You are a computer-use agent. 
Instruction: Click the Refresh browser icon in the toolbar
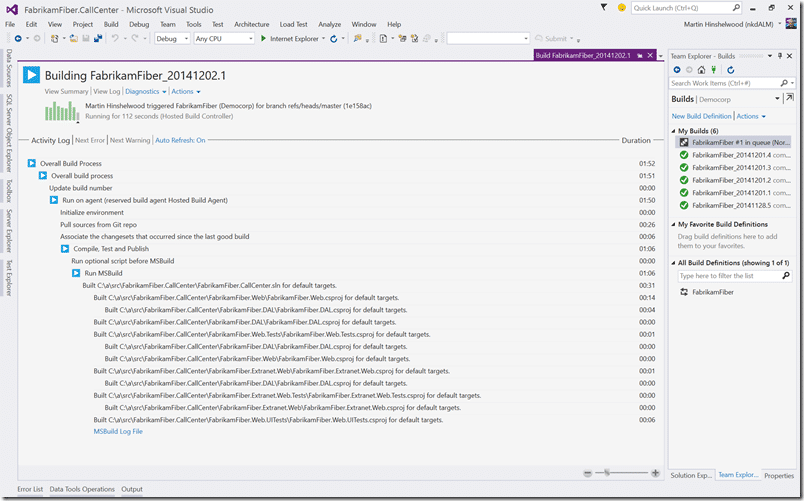click(334, 38)
